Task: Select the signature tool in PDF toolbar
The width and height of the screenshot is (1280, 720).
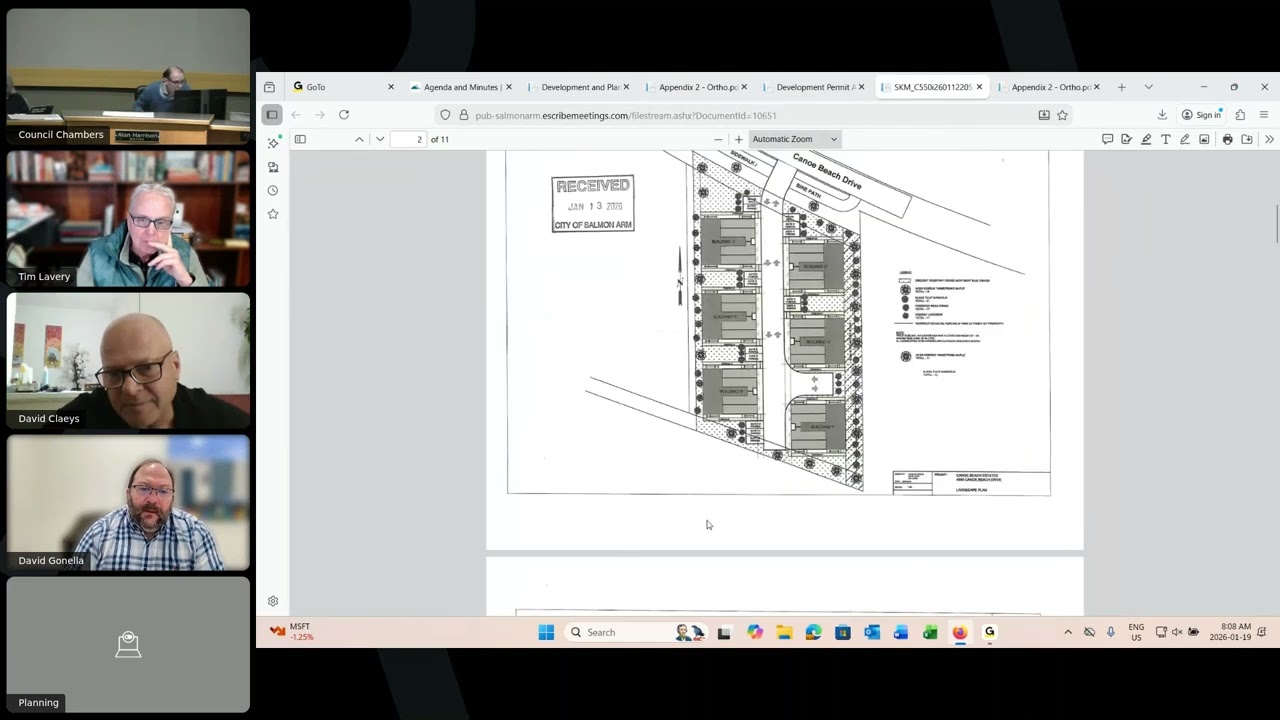Action: 1126,139
